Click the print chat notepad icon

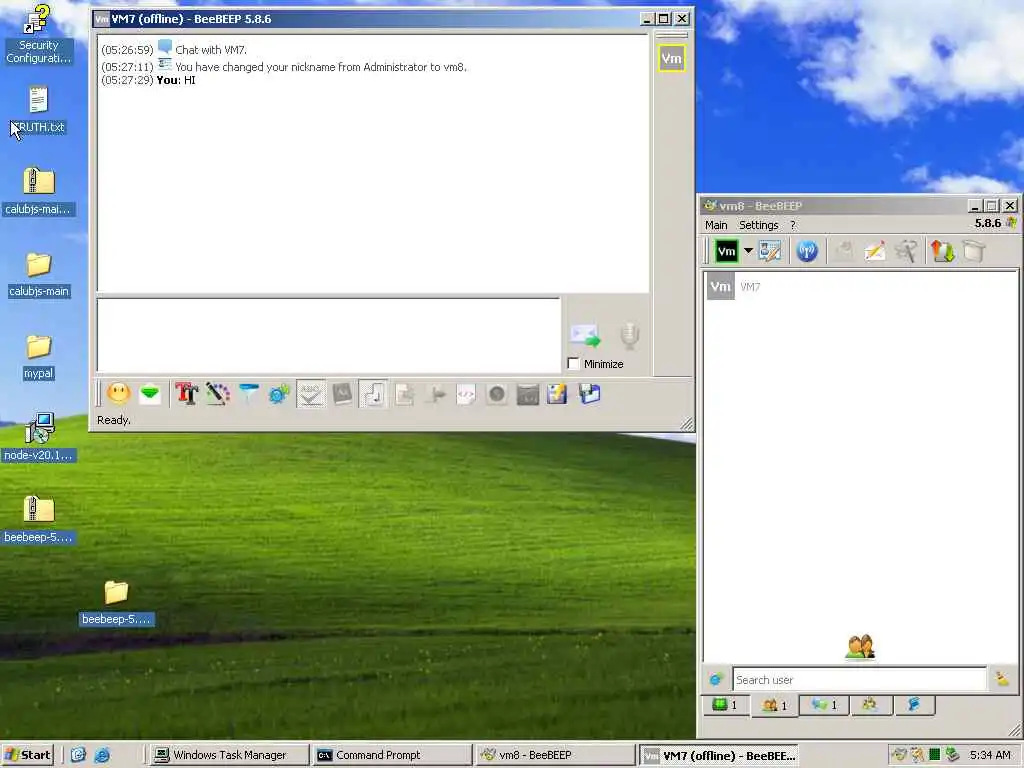(x=558, y=394)
